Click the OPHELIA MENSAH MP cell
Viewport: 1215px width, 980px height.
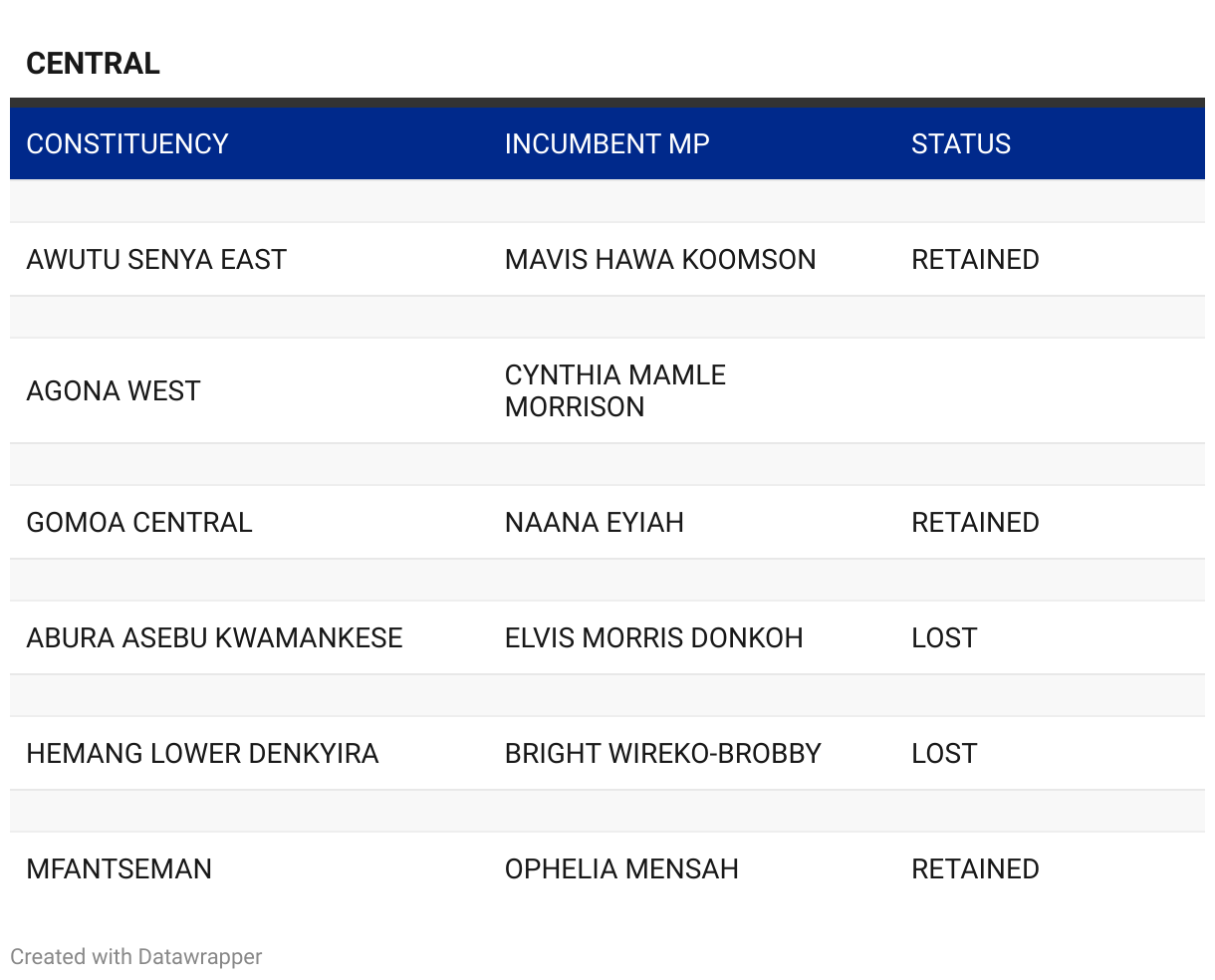pos(621,869)
